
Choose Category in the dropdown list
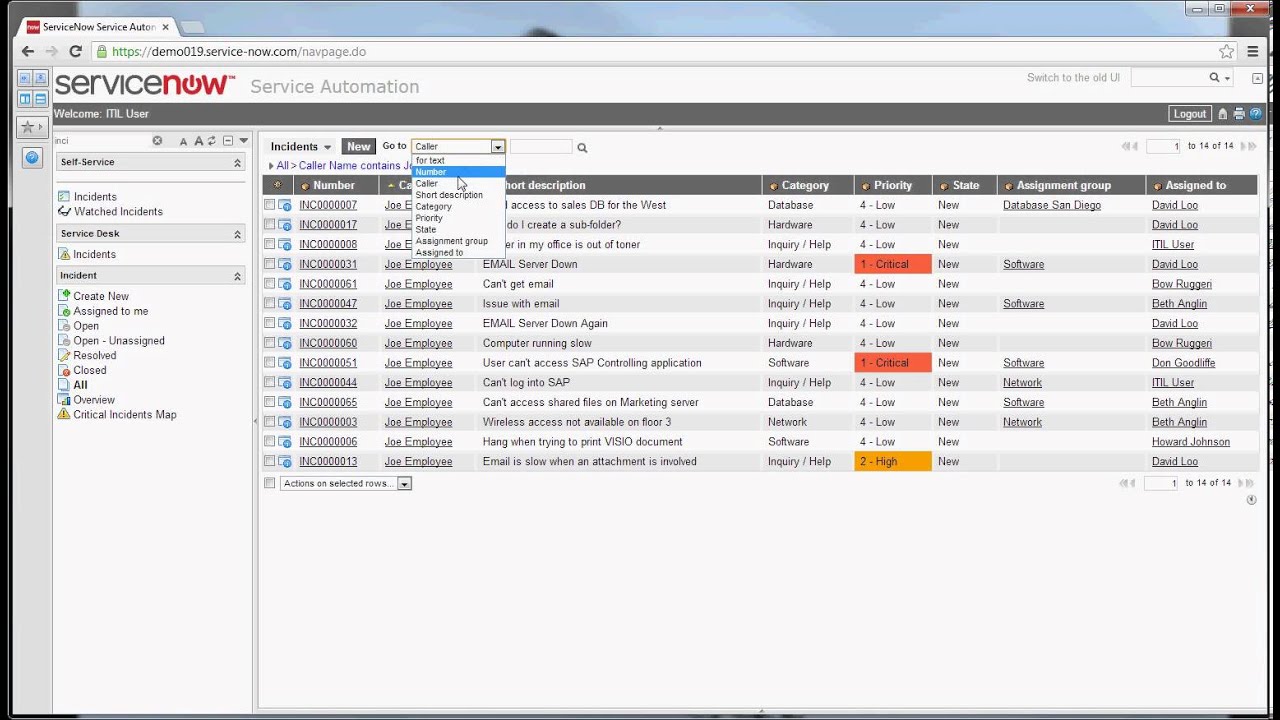point(458,207)
